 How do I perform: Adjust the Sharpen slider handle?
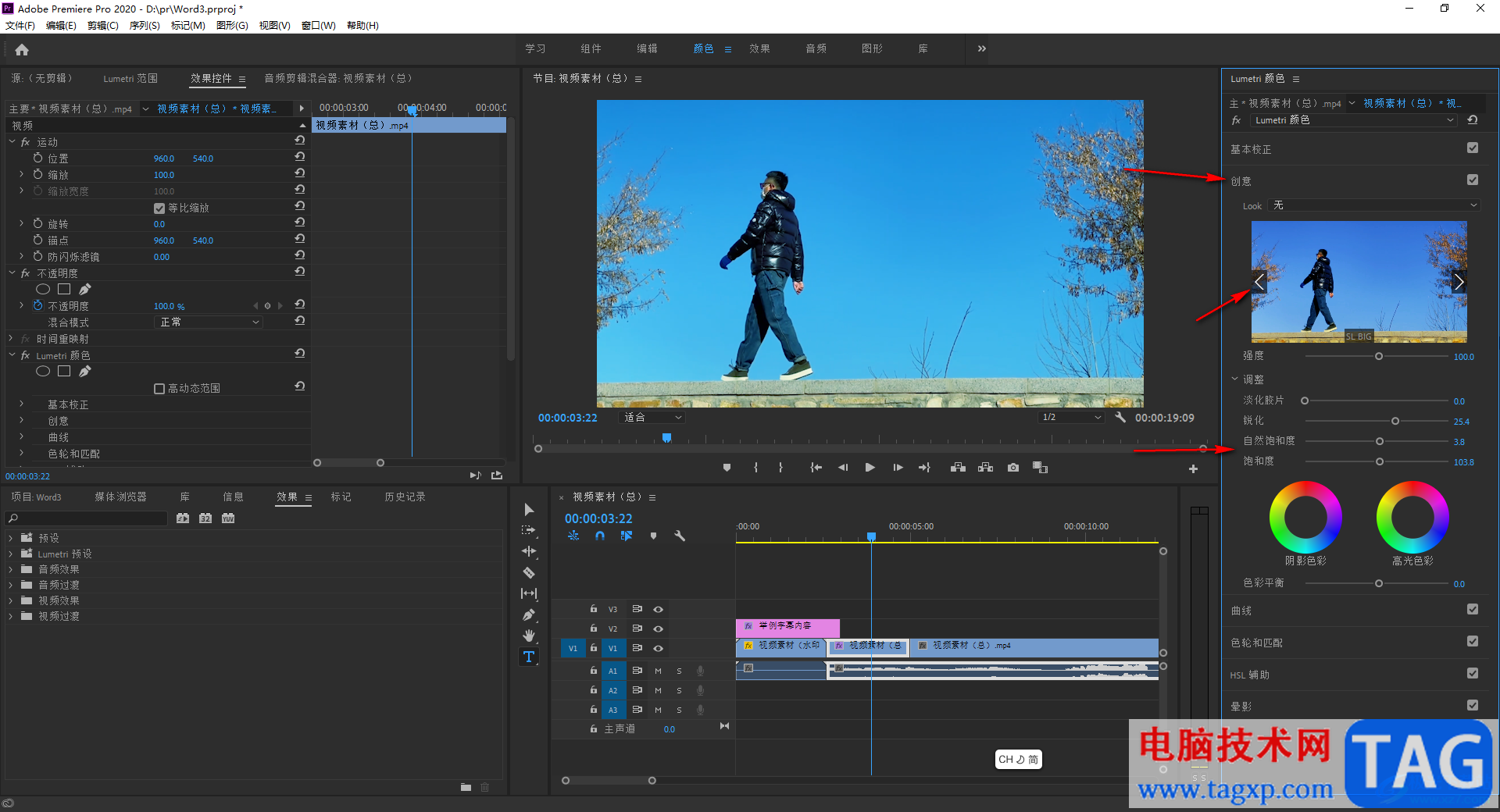(1395, 422)
